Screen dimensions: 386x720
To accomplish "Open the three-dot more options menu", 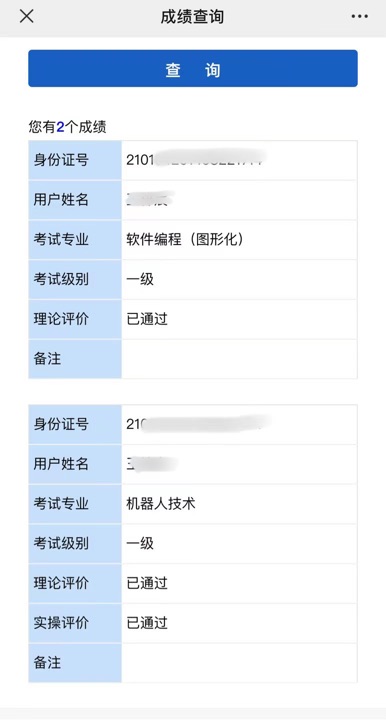I will pyautogui.click(x=359, y=17).
